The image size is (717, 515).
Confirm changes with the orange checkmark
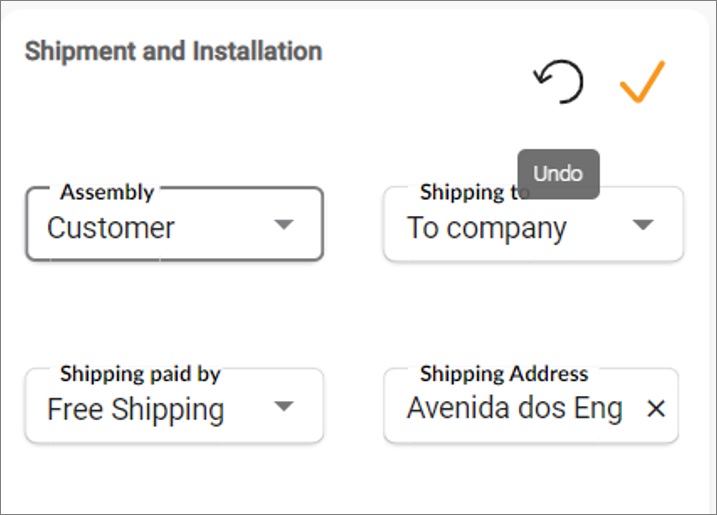[x=642, y=81]
